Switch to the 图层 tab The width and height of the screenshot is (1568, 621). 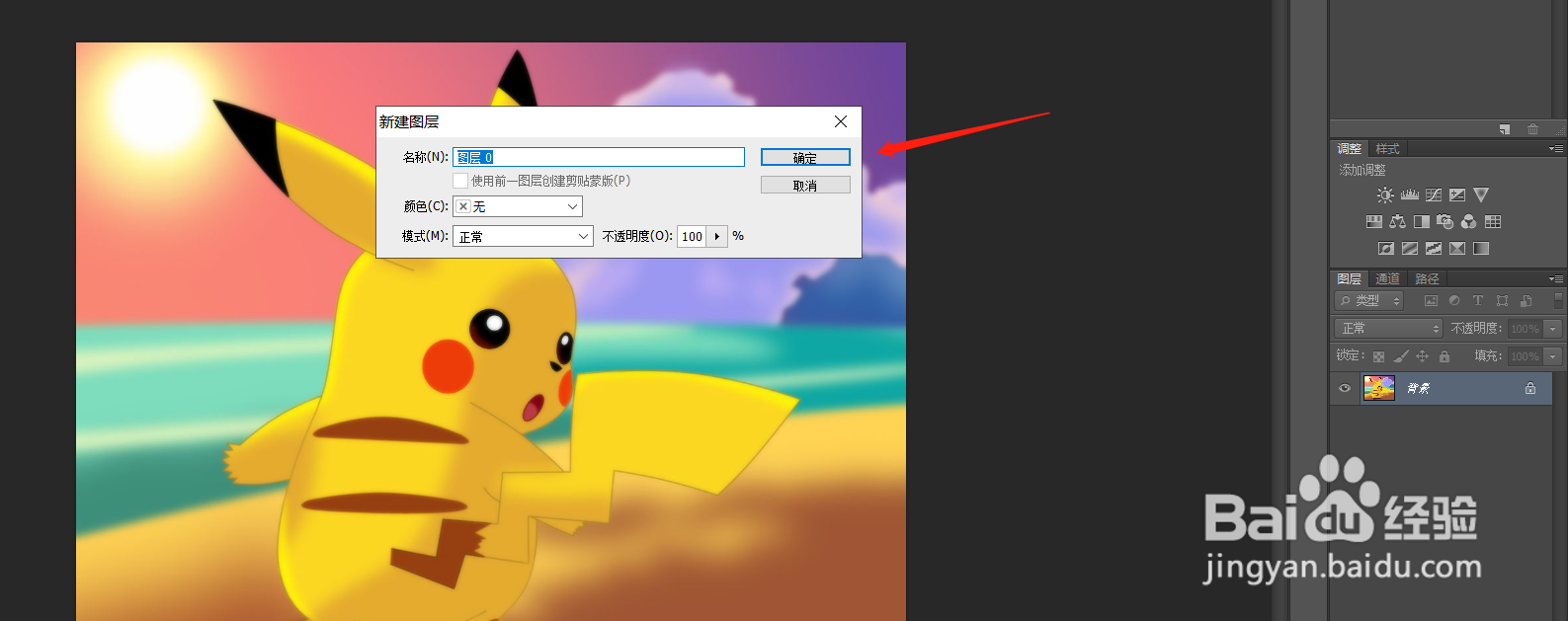1350,279
